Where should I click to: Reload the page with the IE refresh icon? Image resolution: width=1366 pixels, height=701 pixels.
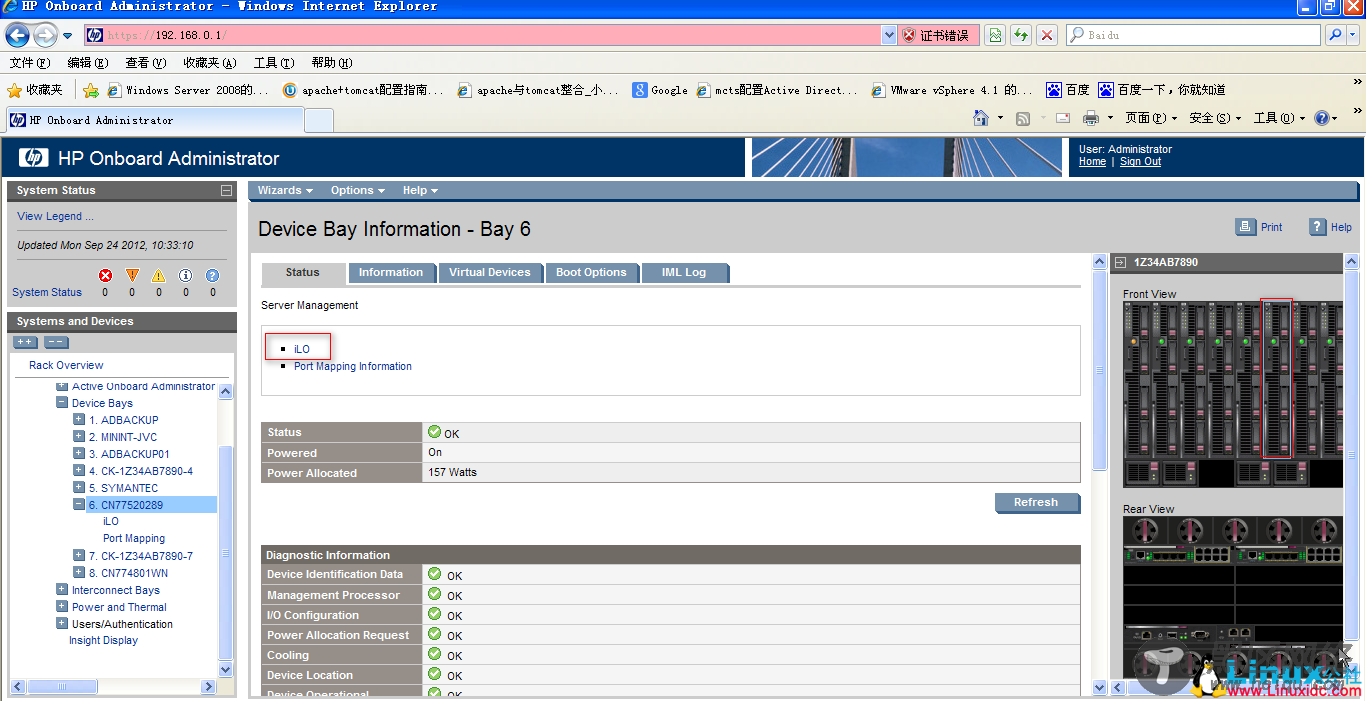point(1021,35)
